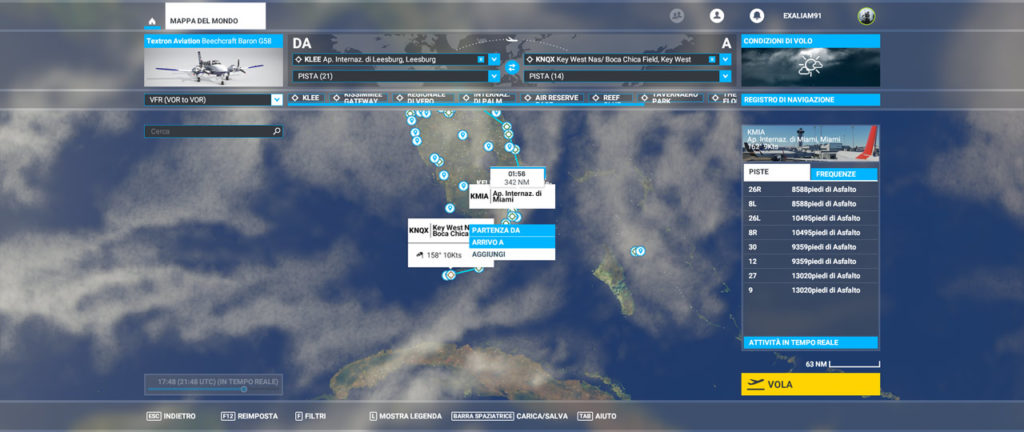Open the VFR (VOR to VOR) dropdown
The image size is (1024, 432).
(x=214, y=100)
